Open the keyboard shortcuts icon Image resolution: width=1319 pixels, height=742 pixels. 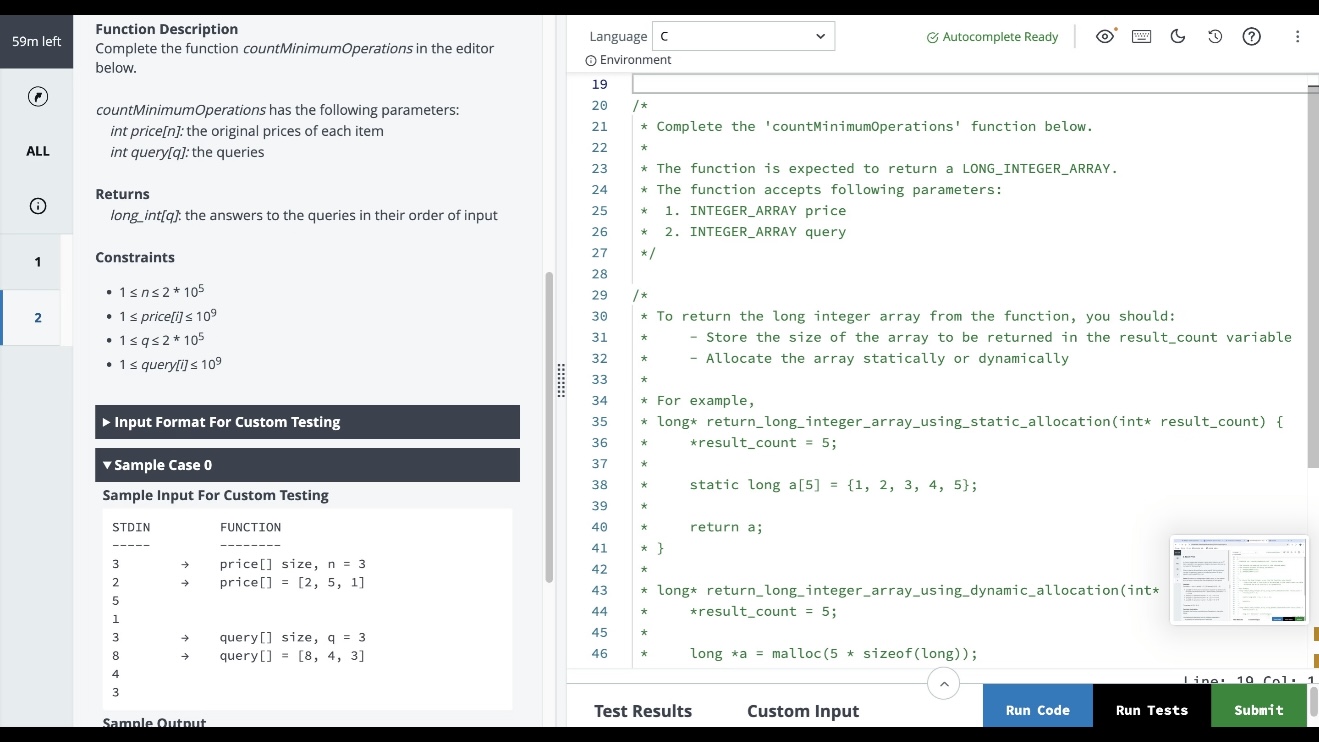pos(1141,37)
